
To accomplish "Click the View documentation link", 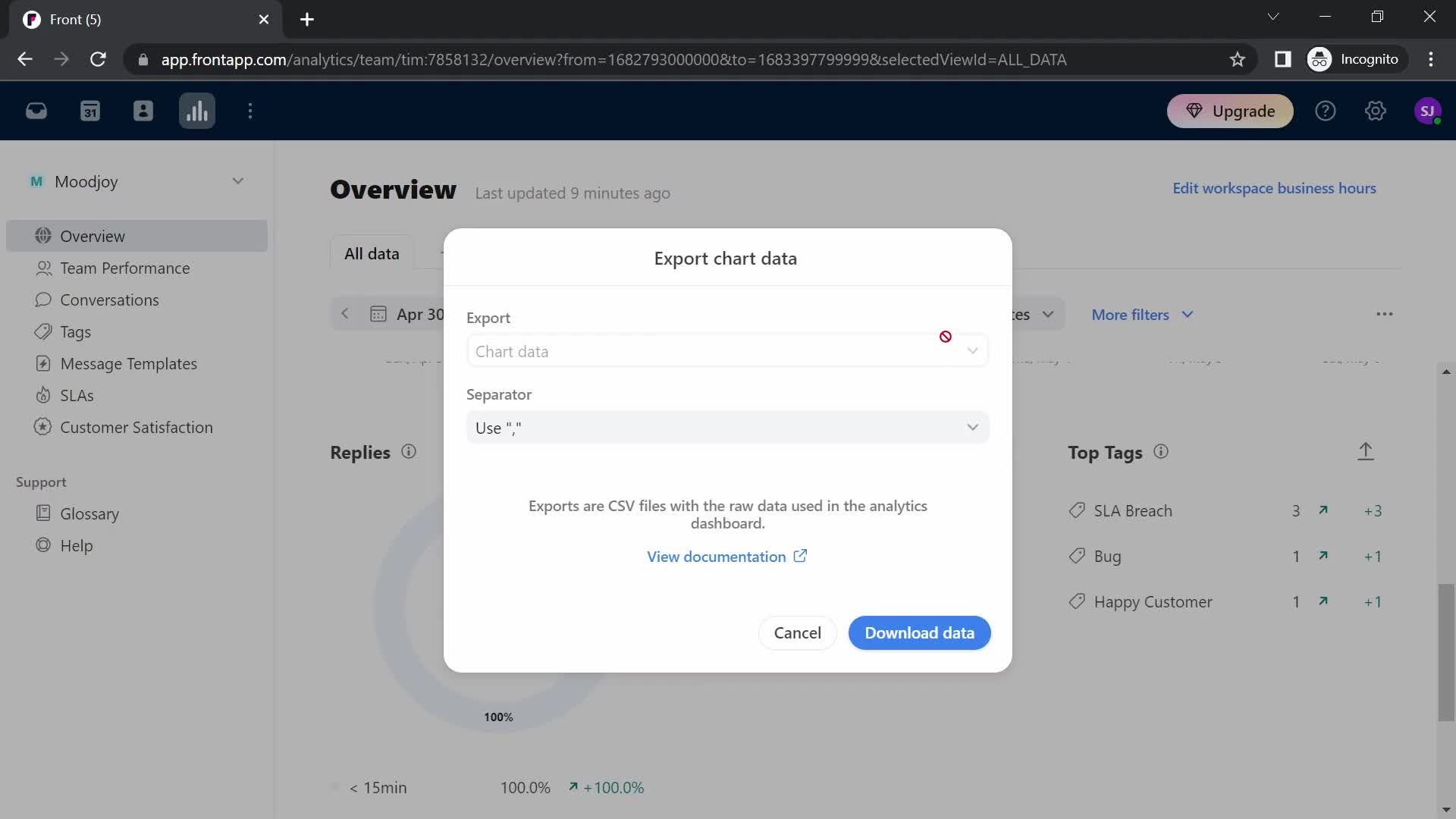I will pos(727,556).
